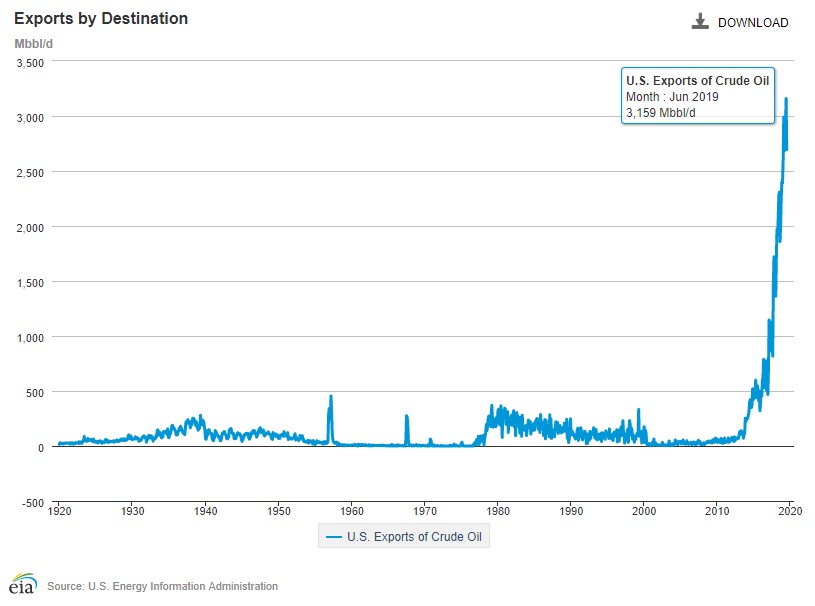
Task: Click the 1920 x-axis label
Action: click(59, 511)
